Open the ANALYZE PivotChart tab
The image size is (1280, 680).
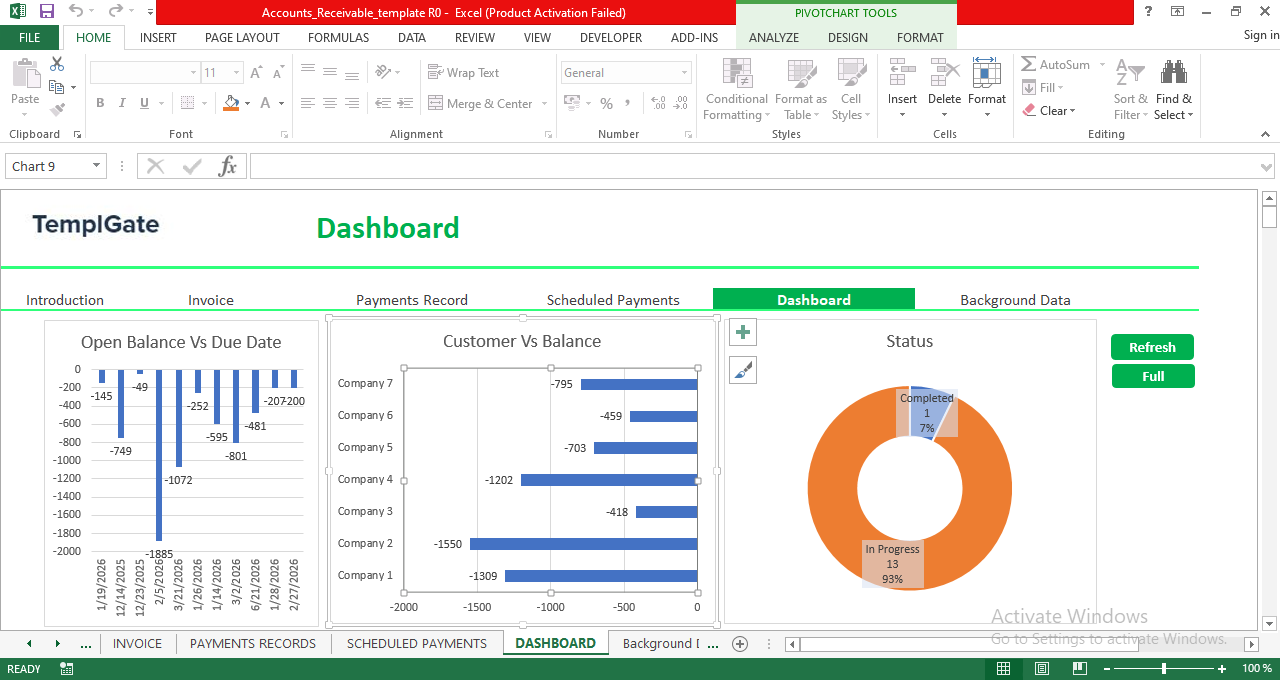point(774,38)
